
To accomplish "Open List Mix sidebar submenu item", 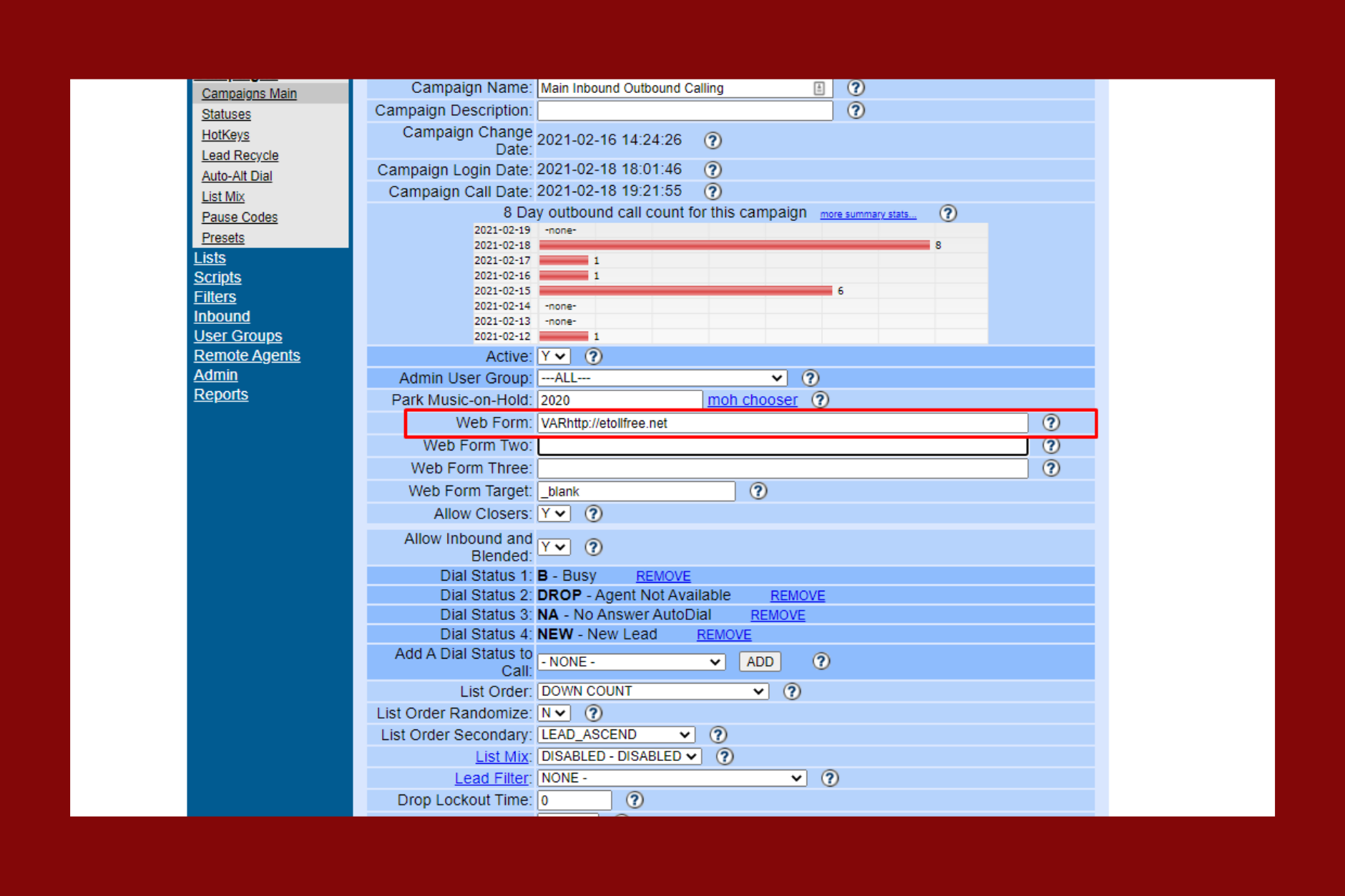I will pyautogui.click(x=223, y=197).
